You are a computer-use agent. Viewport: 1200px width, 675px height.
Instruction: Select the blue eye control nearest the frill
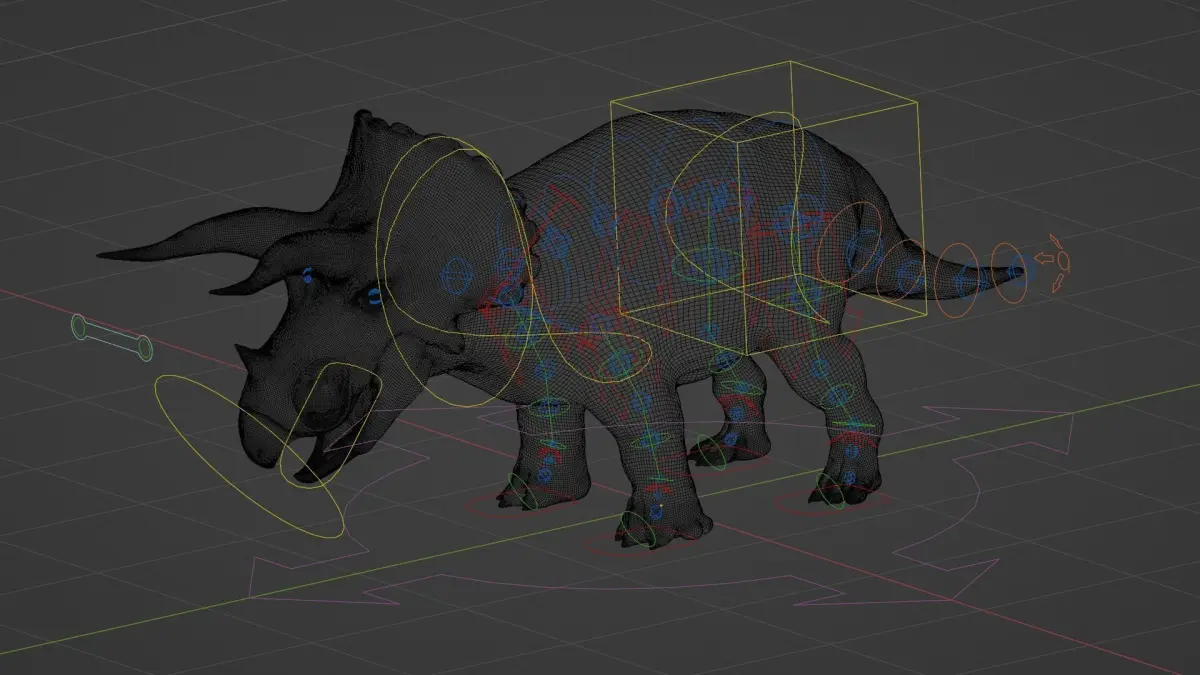tap(374, 295)
